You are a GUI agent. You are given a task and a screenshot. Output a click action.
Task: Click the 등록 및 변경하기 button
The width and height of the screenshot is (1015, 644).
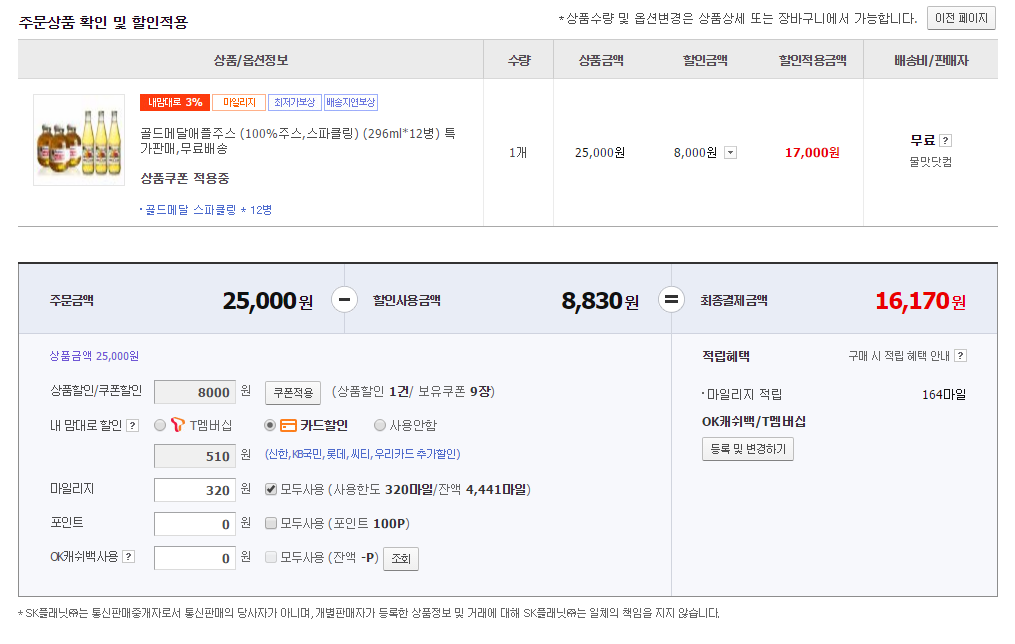click(x=748, y=449)
